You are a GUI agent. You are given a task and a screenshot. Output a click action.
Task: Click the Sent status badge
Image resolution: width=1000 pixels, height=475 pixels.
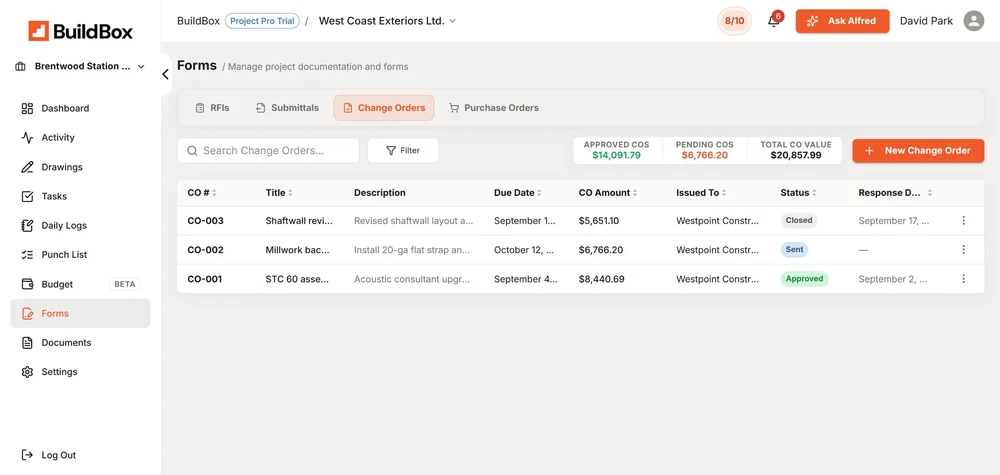tap(794, 250)
